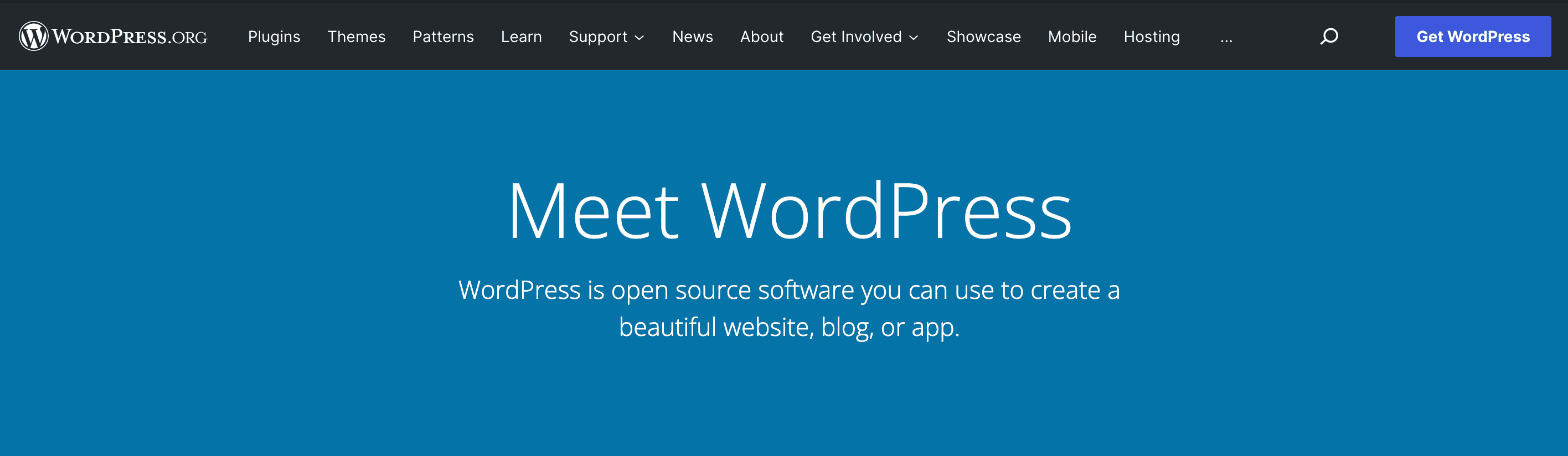Navigate to the Plugins menu item

[274, 37]
